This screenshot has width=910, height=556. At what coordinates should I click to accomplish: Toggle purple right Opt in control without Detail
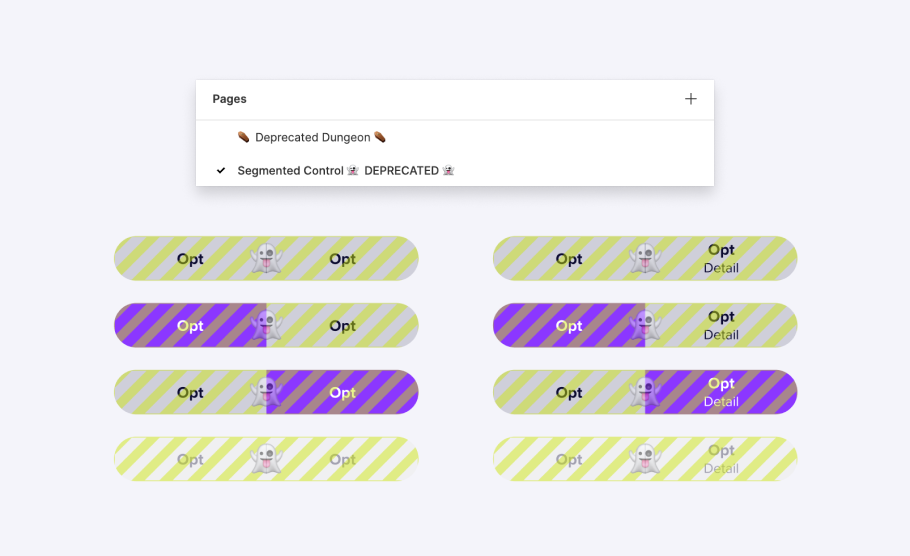coord(342,393)
